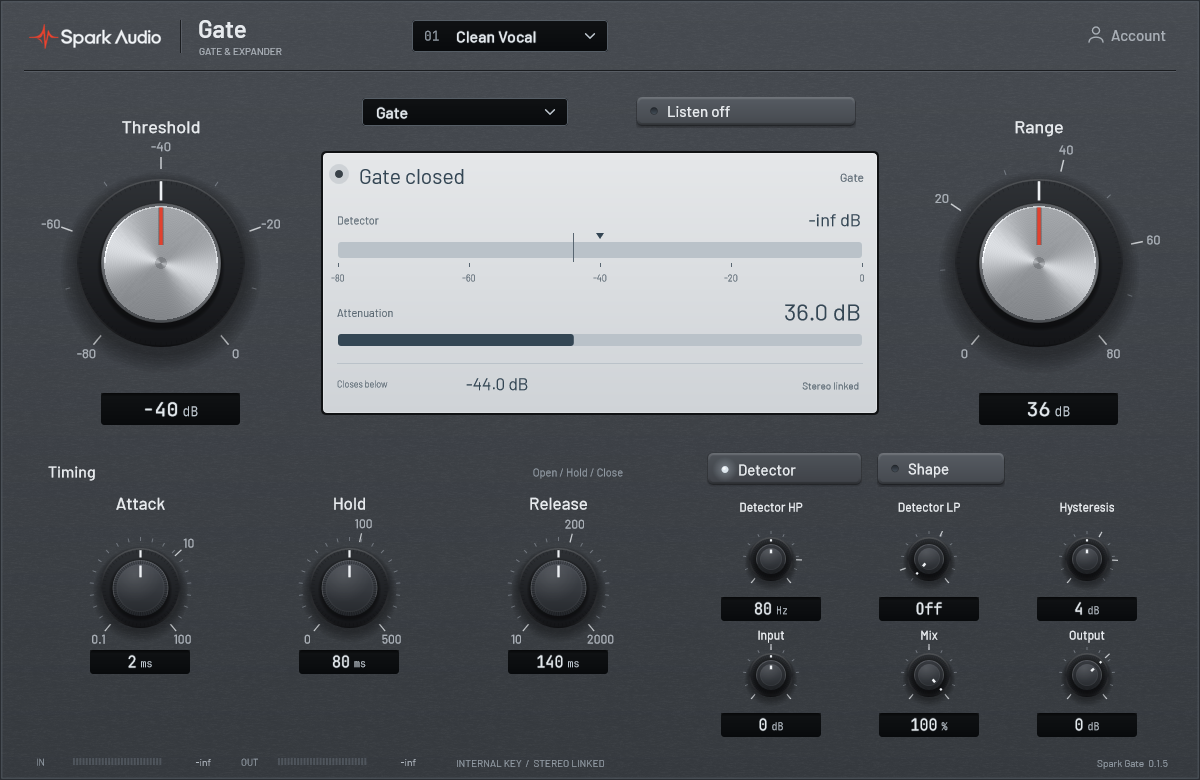Switch to the Detector tab
The image size is (1200, 780).
784,469
